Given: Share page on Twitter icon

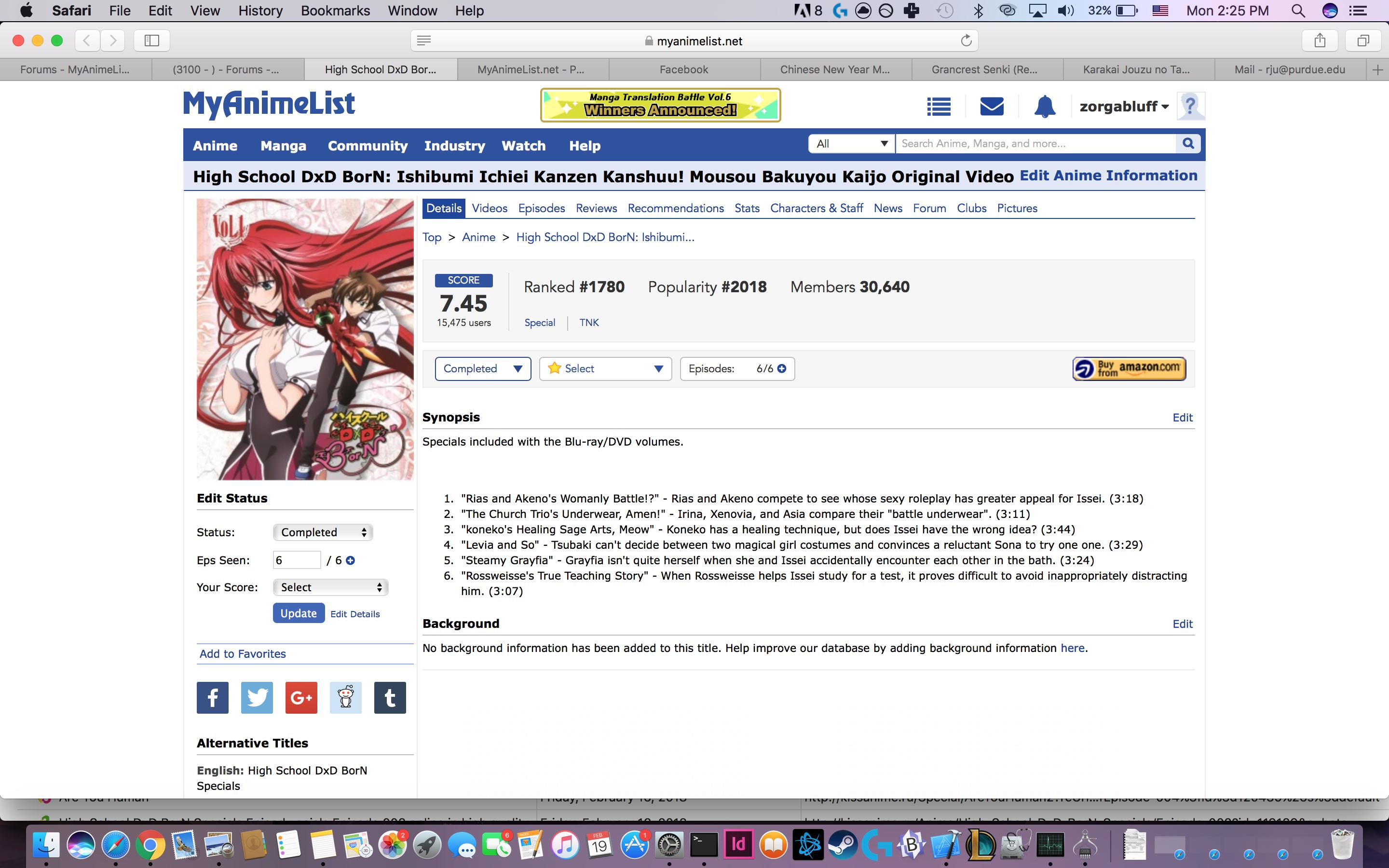Looking at the screenshot, I should pyautogui.click(x=257, y=697).
